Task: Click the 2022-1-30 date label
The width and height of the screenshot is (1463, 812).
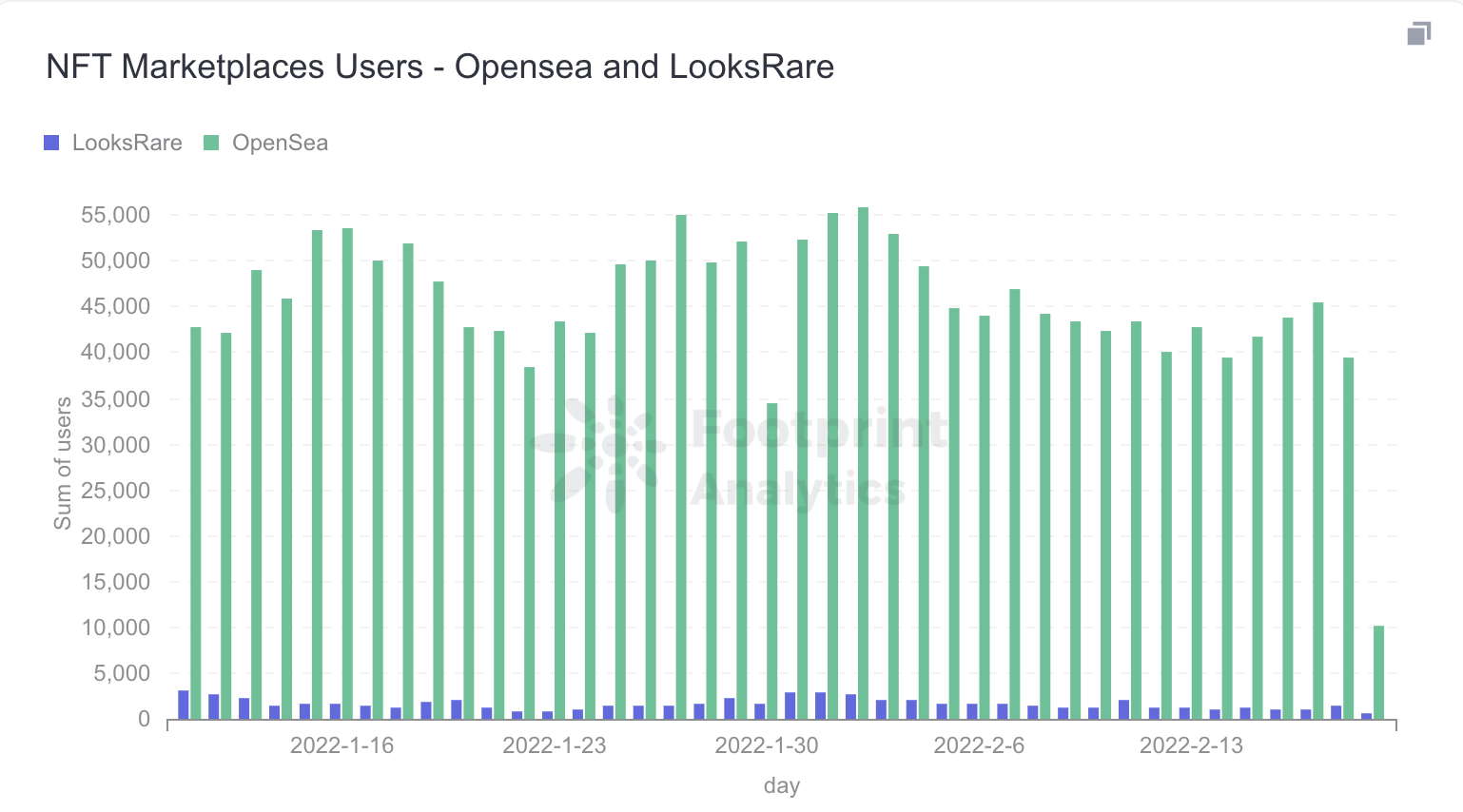Action: pyautogui.click(x=767, y=745)
